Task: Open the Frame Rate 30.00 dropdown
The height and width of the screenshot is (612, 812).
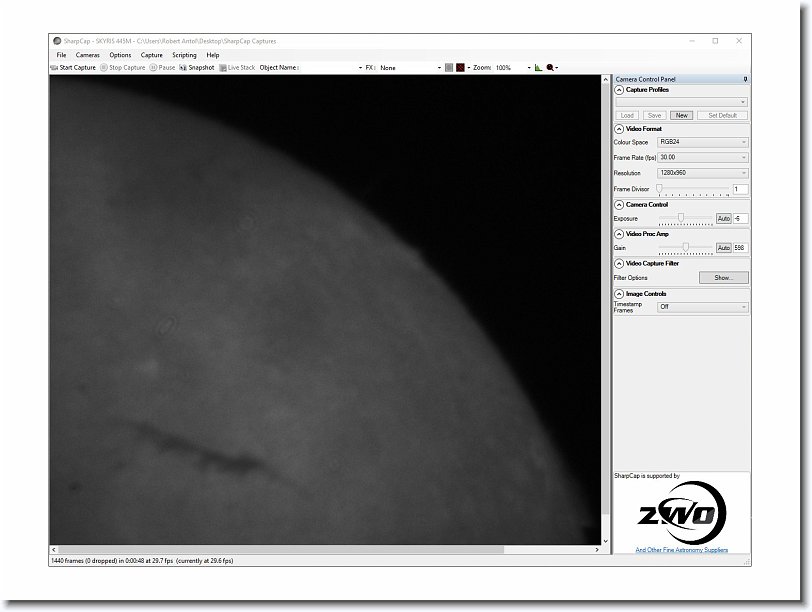Action: coord(702,157)
